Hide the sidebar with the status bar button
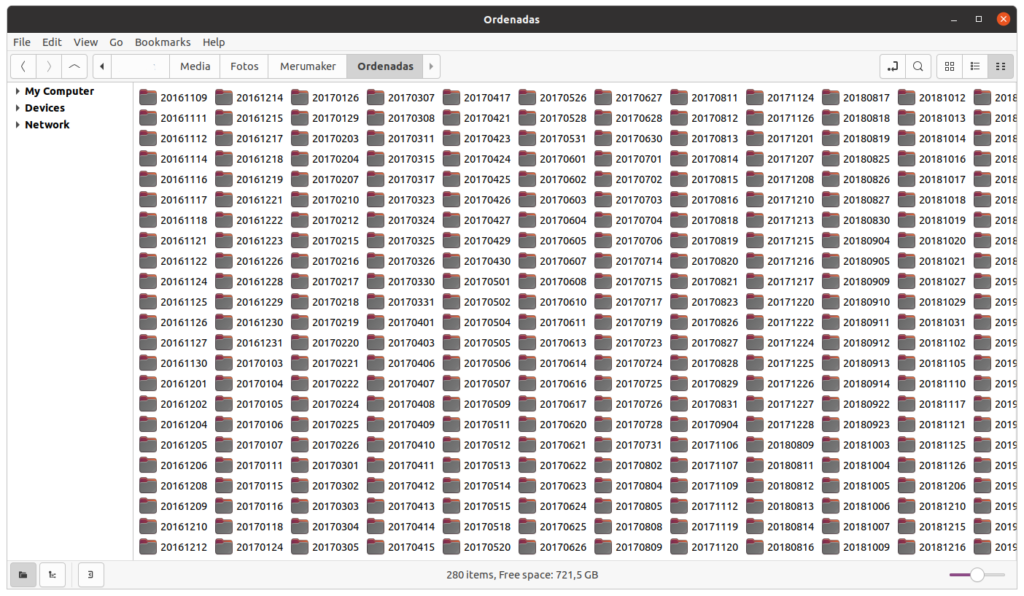This screenshot has height=596, width=1024. coord(91,575)
